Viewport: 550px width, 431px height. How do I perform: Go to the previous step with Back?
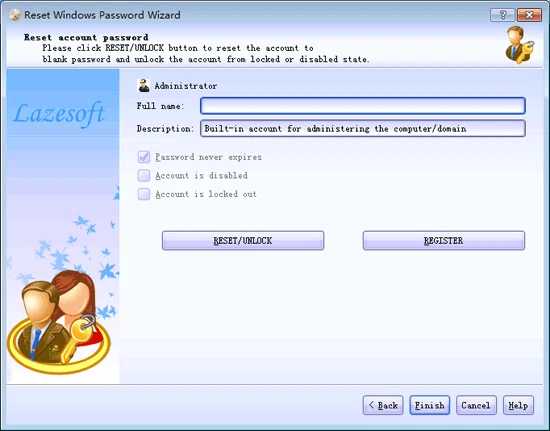point(383,405)
